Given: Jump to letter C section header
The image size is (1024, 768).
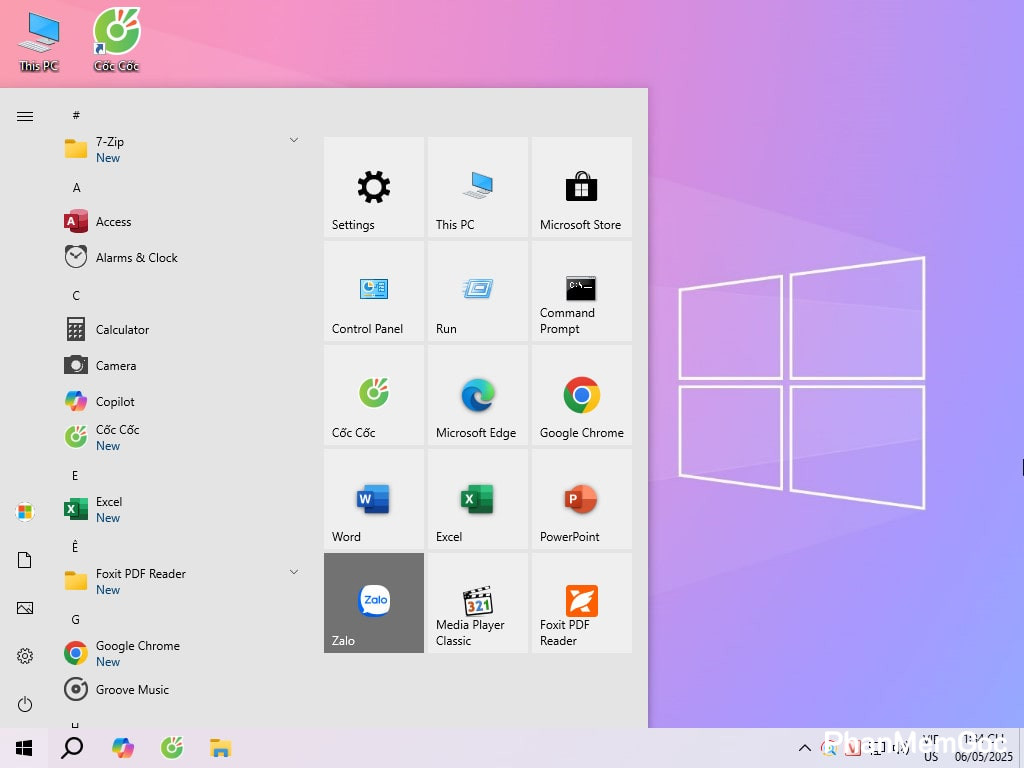Looking at the screenshot, I should coord(76,295).
